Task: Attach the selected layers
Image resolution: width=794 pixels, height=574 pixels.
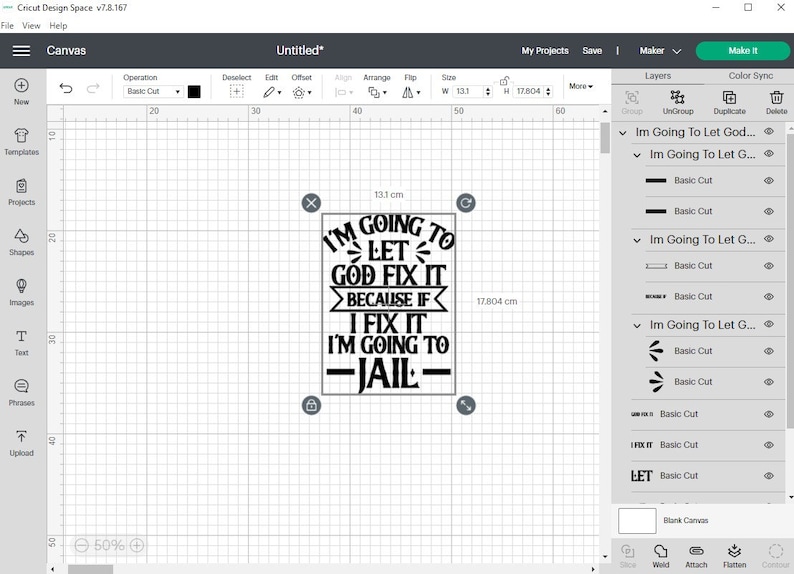Action: click(696, 556)
